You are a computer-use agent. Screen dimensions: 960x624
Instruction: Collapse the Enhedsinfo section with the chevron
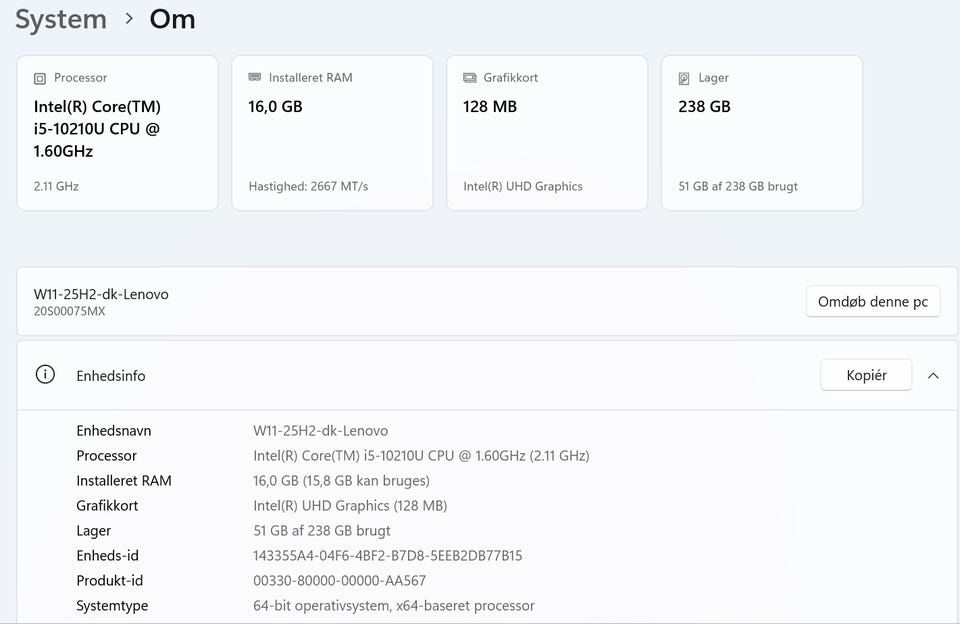933,376
